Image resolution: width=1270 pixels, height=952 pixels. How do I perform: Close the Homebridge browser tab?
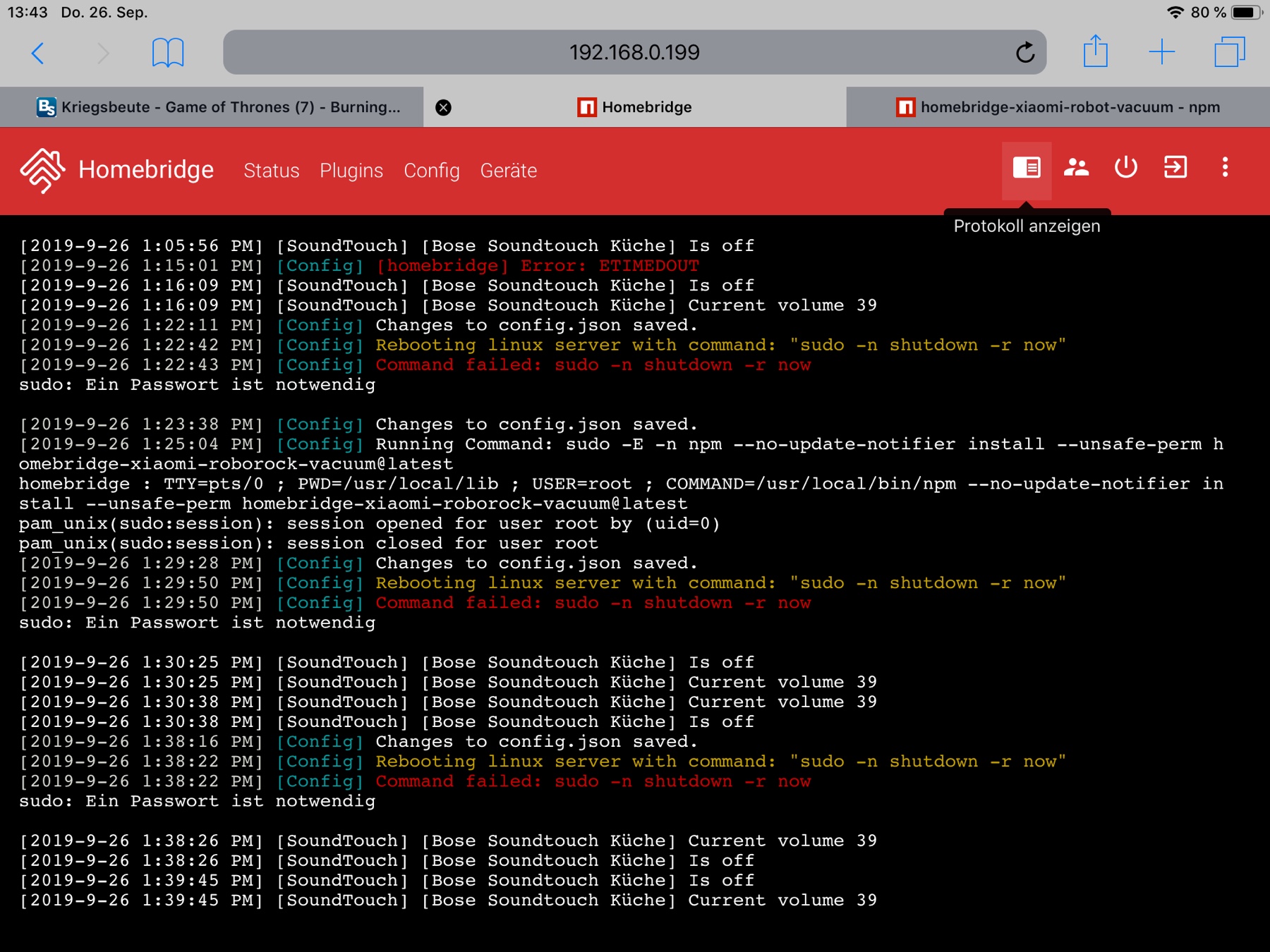point(443,107)
